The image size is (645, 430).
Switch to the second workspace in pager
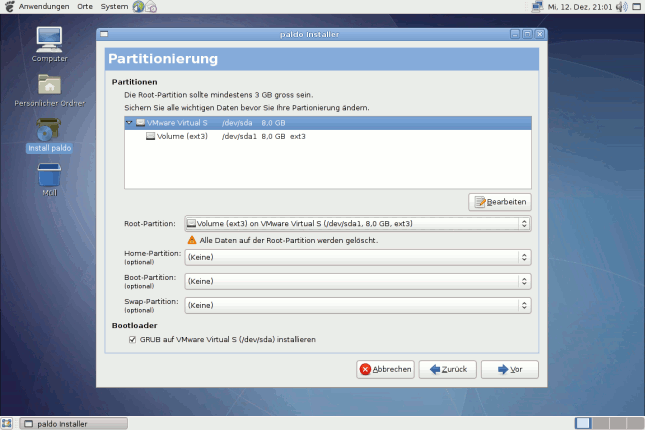pos(601,423)
